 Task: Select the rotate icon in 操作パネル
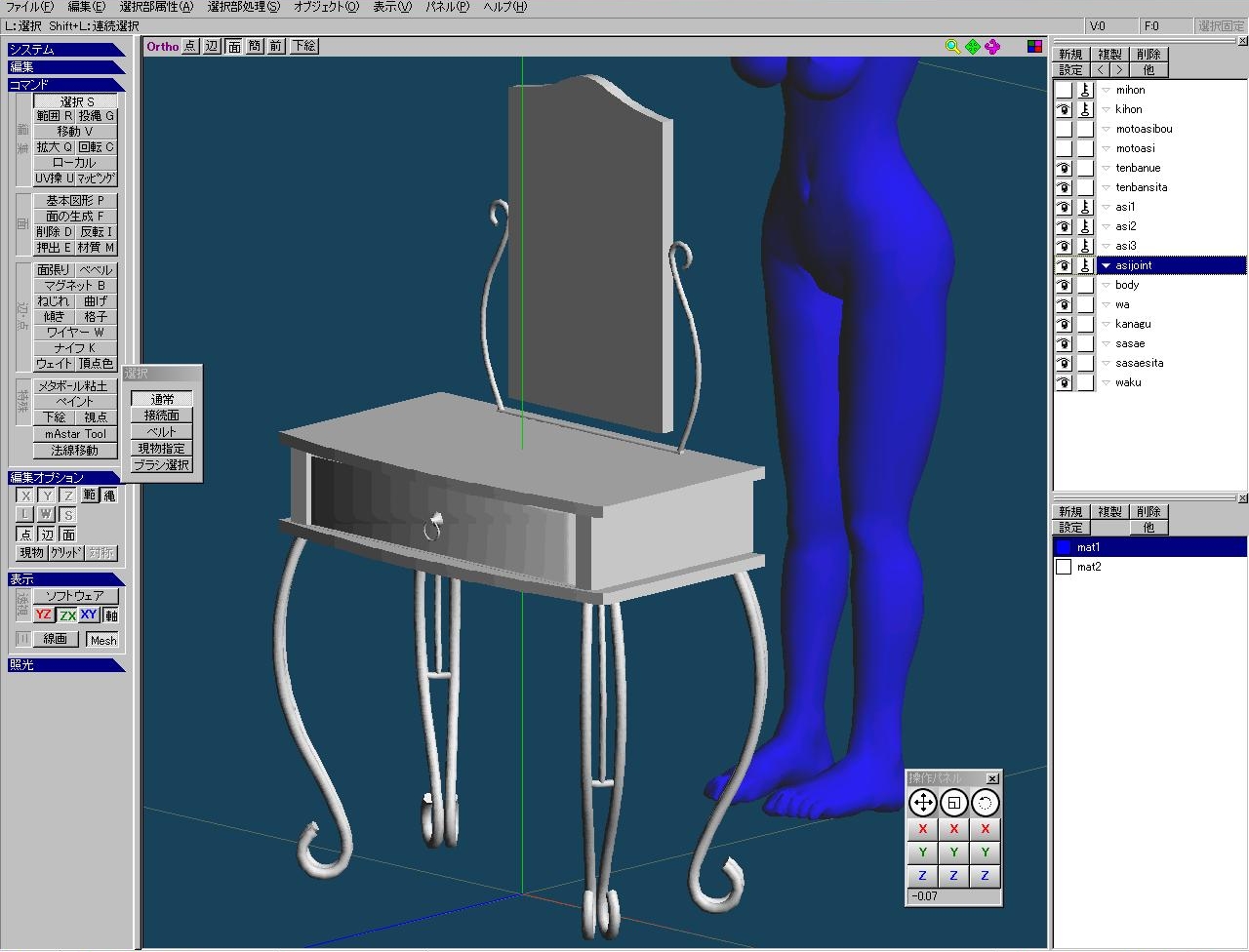click(985, 803)
